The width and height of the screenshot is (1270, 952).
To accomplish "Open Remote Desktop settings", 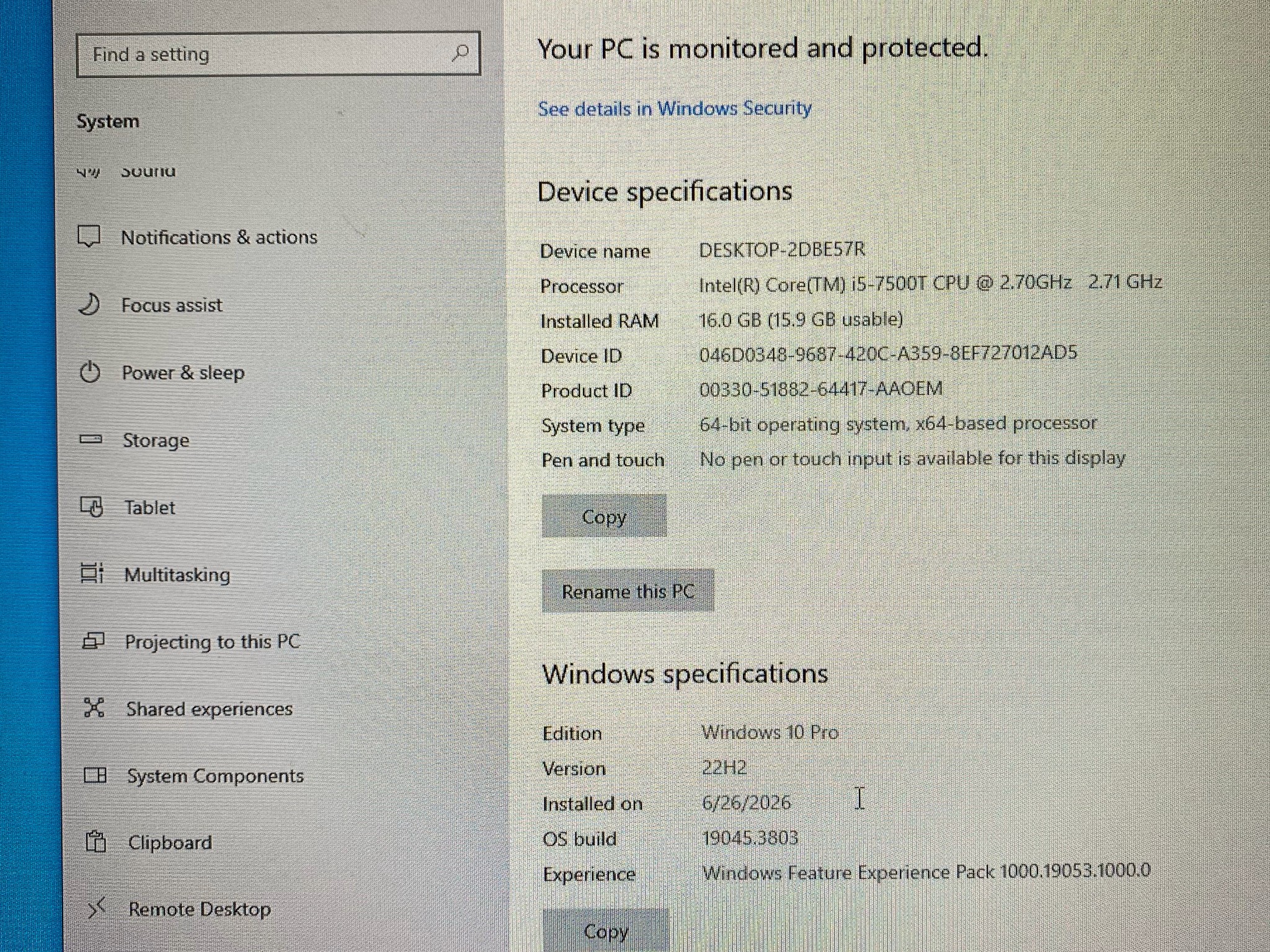I will [x=200, y=909].
